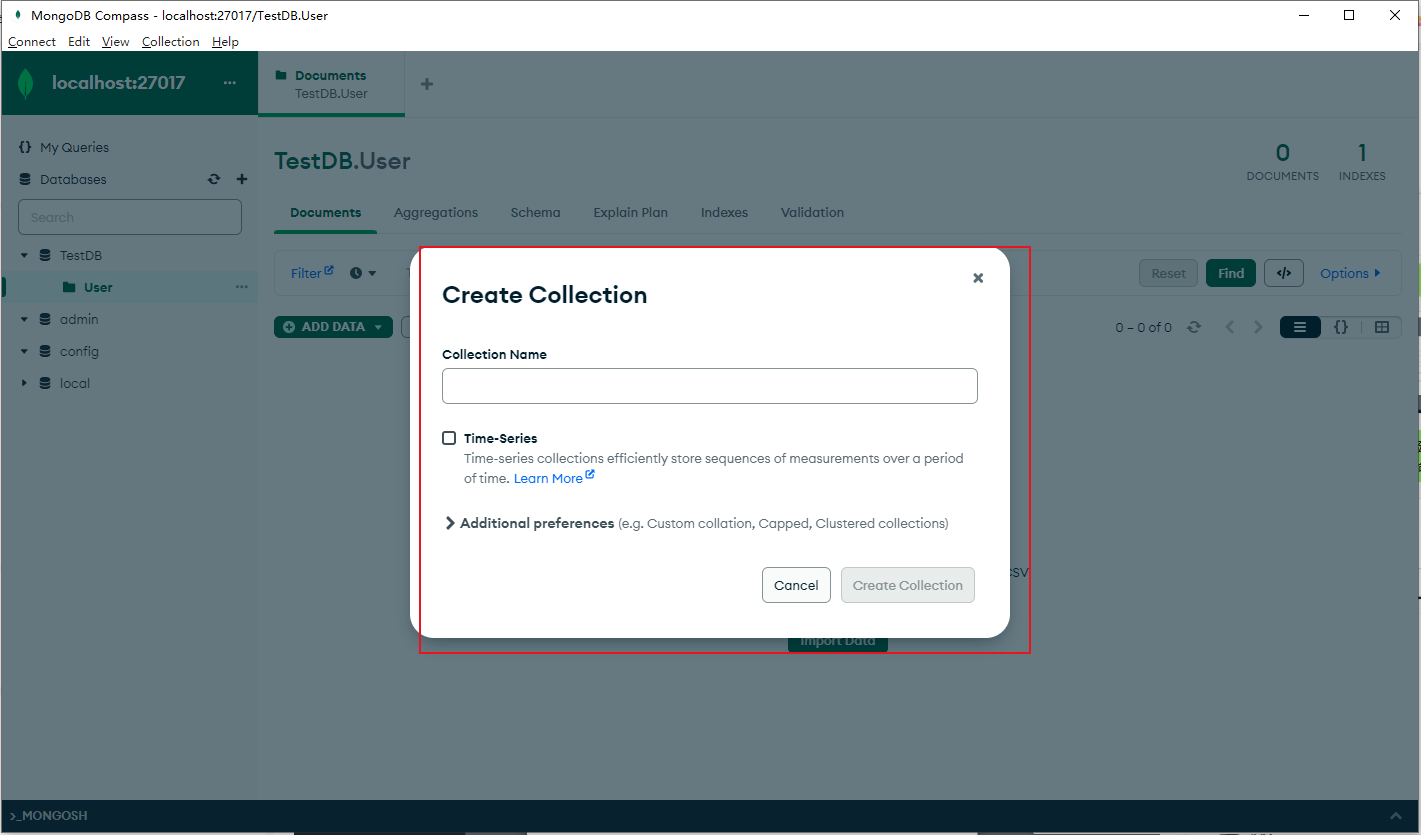Click the plus icon to create database
Image resolution: width=1421 pixels, height=835 pixels.
pyautogui.click(x=241, y=180)
